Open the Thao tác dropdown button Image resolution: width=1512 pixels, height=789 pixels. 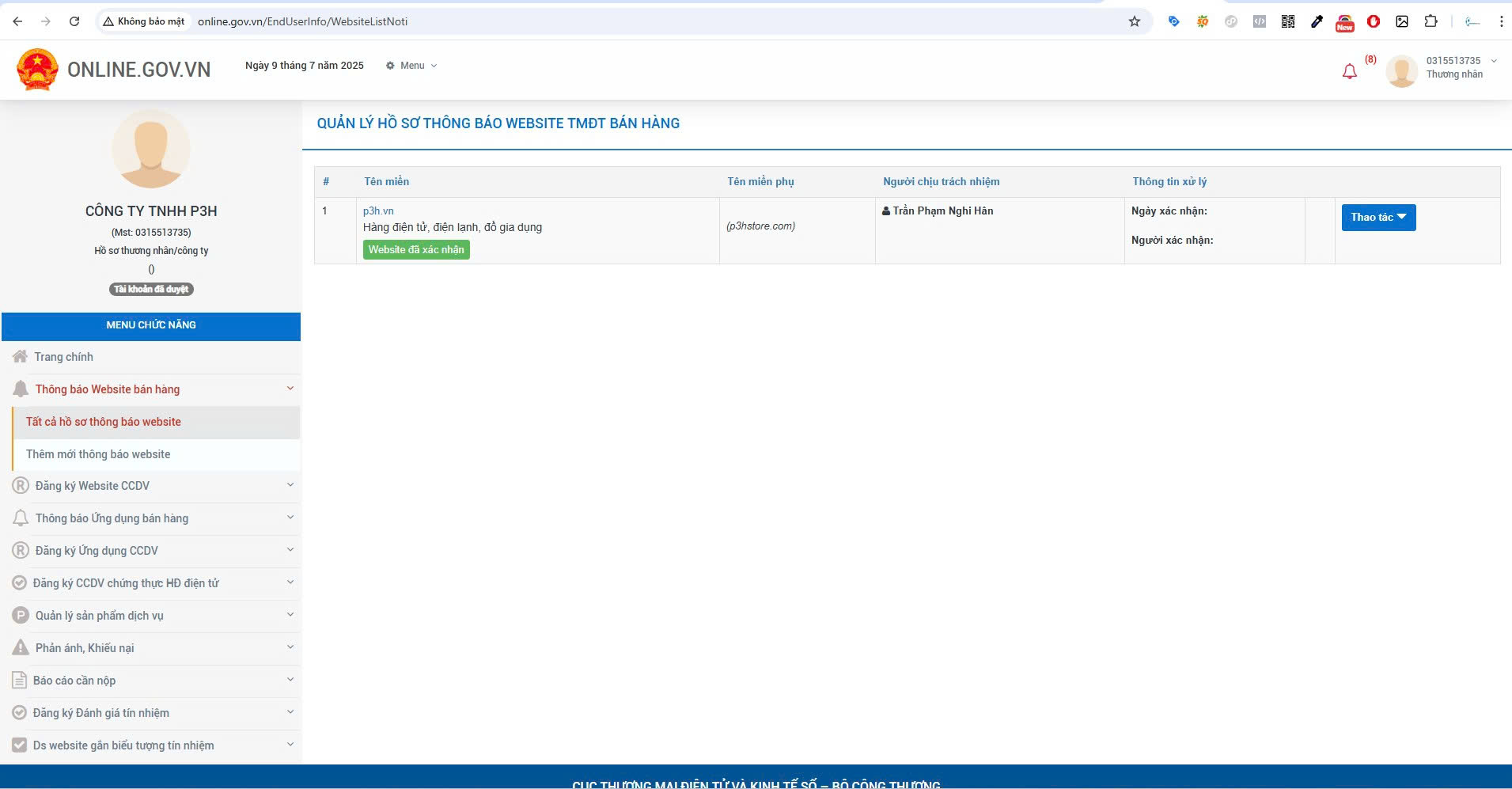tap(1378, 217)
